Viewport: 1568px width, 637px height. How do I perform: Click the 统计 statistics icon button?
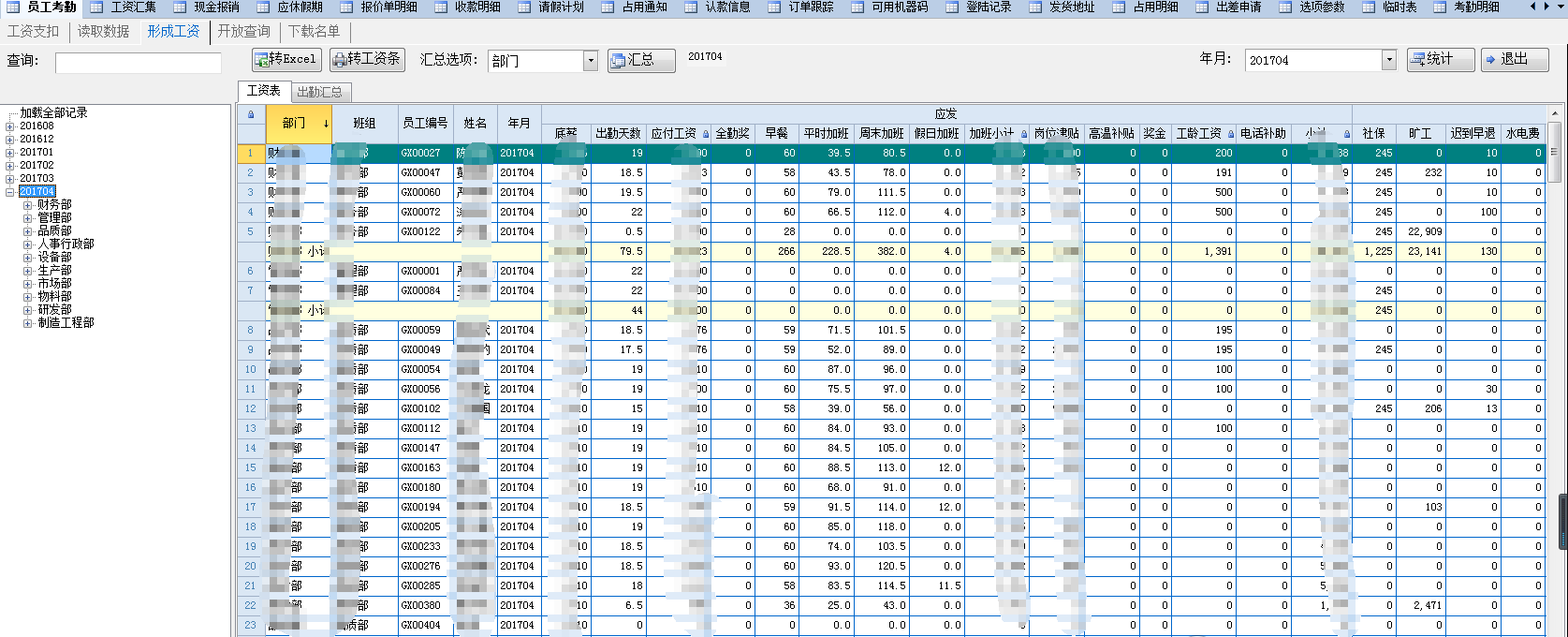point(1440,60)
